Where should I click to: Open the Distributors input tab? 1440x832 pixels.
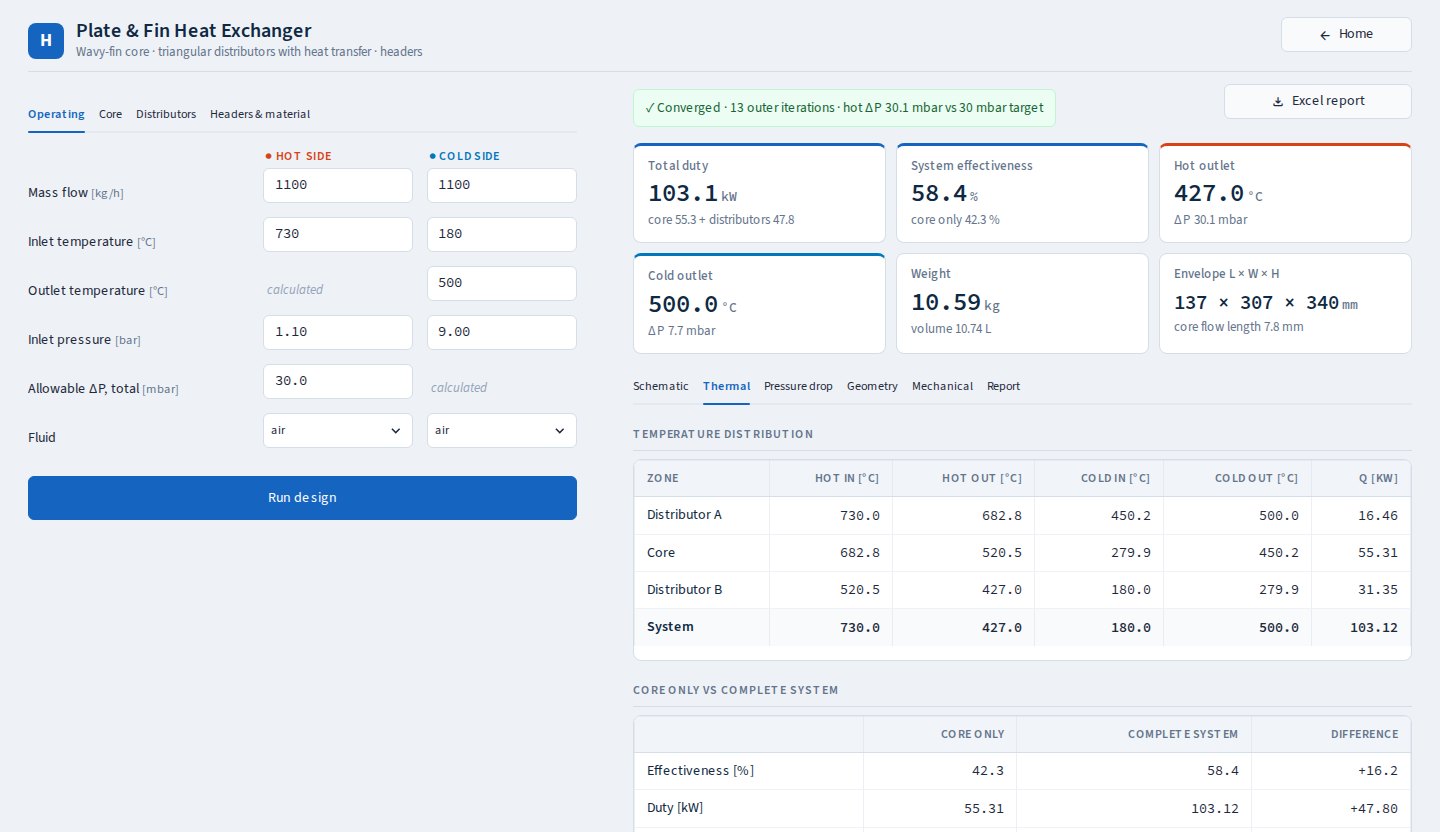[x=166, y=114]
